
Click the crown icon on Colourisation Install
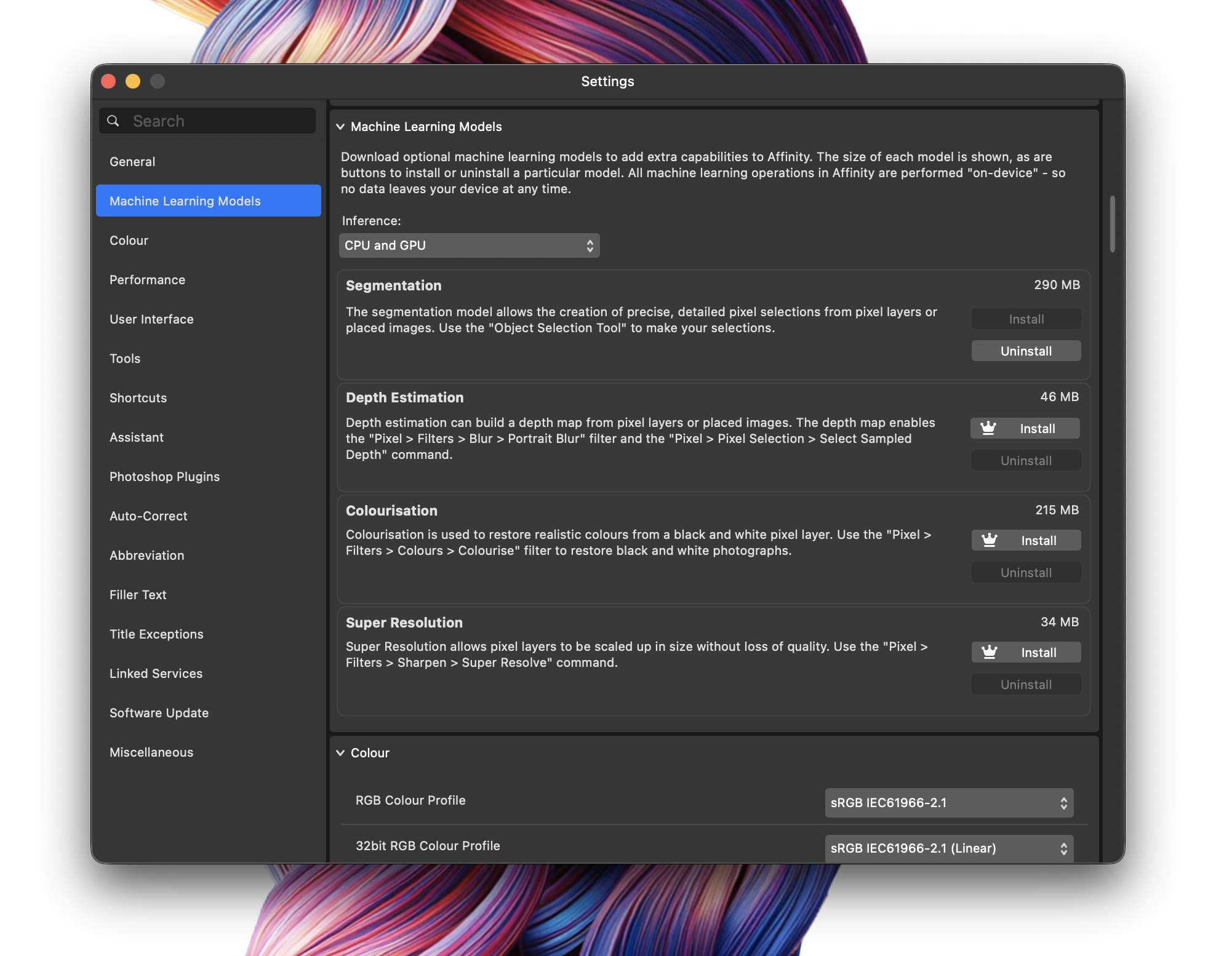tap(989, 540)
